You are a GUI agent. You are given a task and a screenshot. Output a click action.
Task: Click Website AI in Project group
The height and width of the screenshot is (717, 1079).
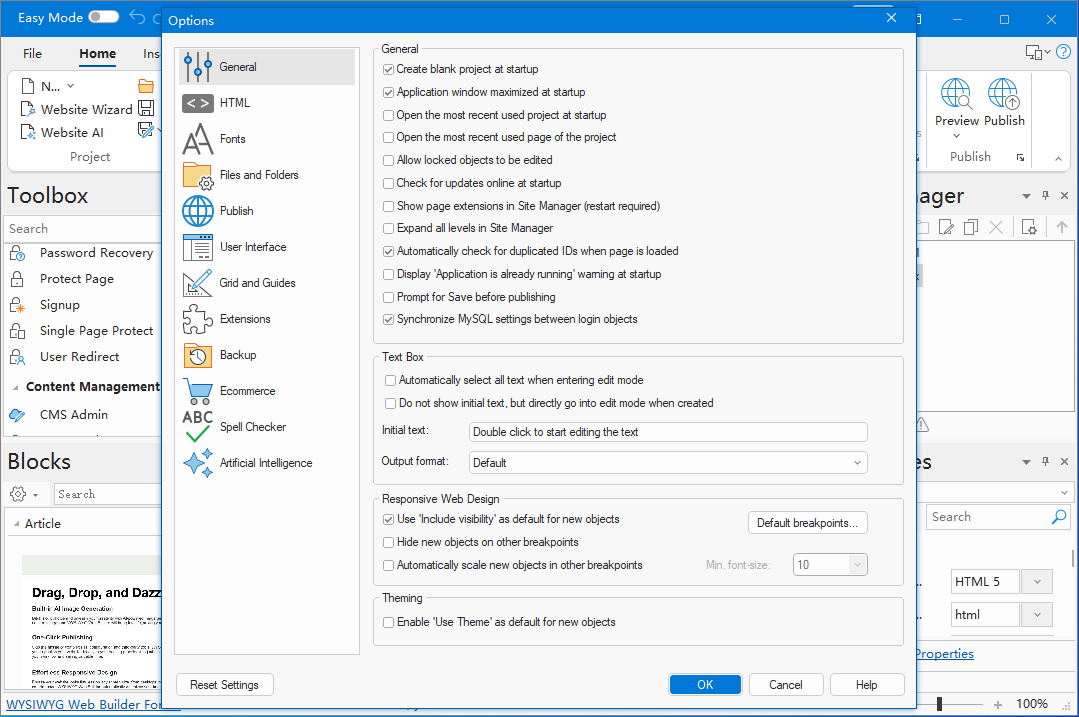(x=63, y=133)
